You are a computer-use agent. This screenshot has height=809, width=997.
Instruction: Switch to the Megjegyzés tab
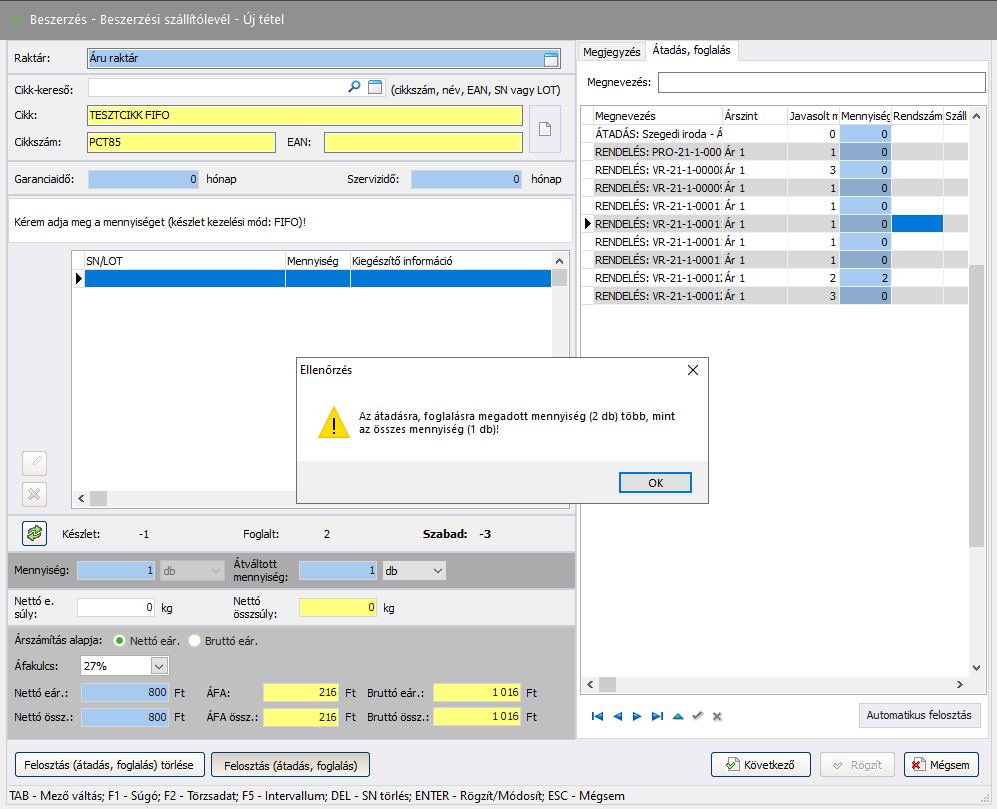[610, 50]
